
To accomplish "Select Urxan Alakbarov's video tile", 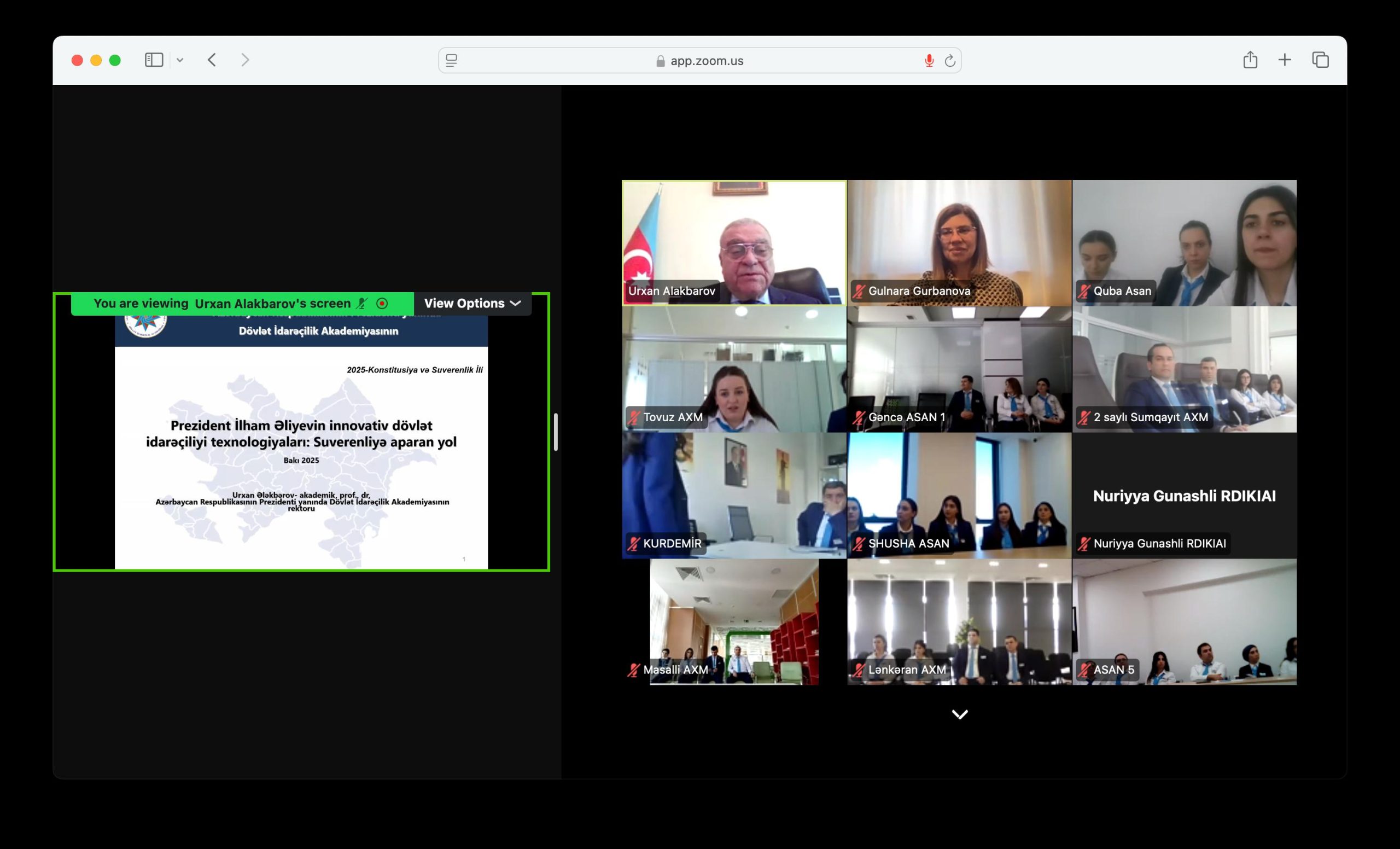I will pyautogui.click(x=733, y=243).
